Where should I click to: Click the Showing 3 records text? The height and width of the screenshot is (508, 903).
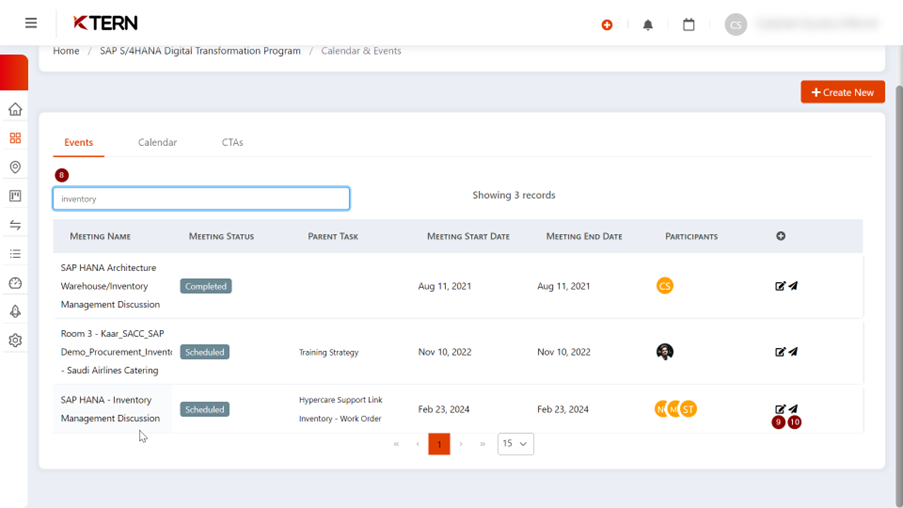514,195
